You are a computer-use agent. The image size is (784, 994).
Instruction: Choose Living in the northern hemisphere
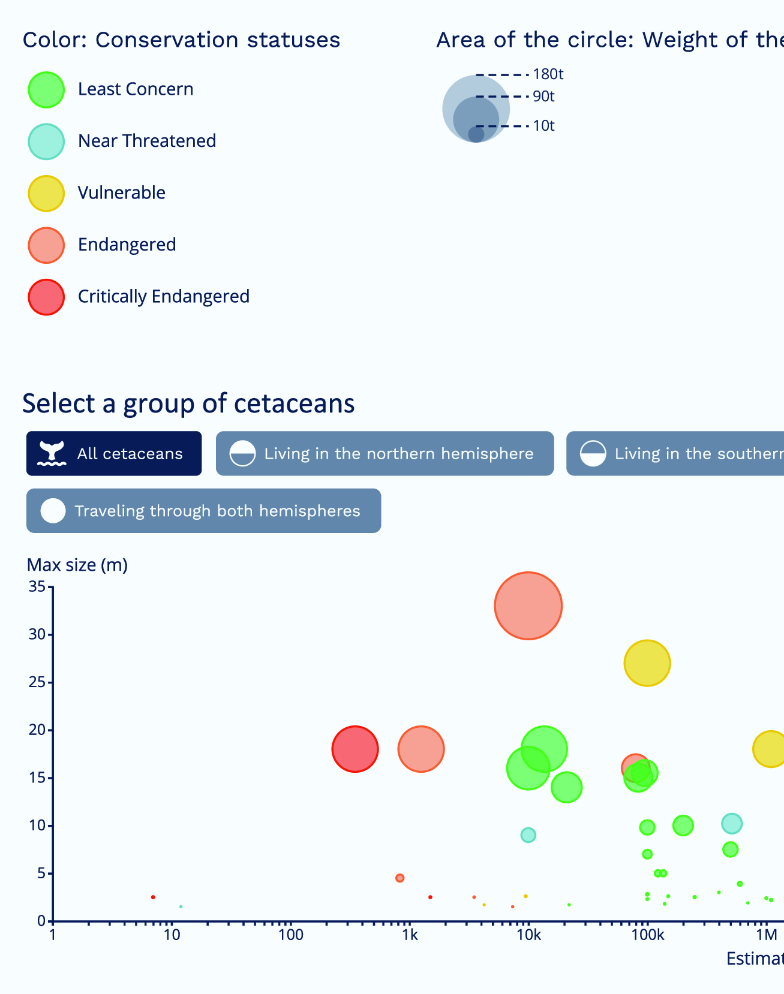tap(385, 453)
